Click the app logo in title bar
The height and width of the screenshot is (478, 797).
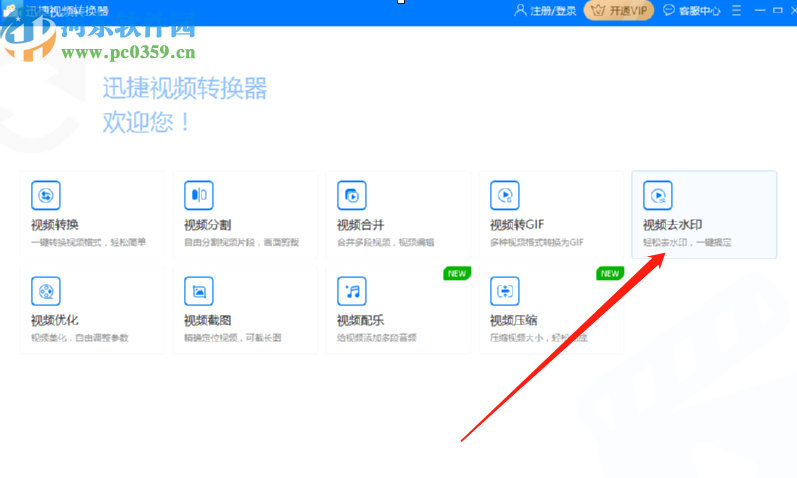point(10,10)
